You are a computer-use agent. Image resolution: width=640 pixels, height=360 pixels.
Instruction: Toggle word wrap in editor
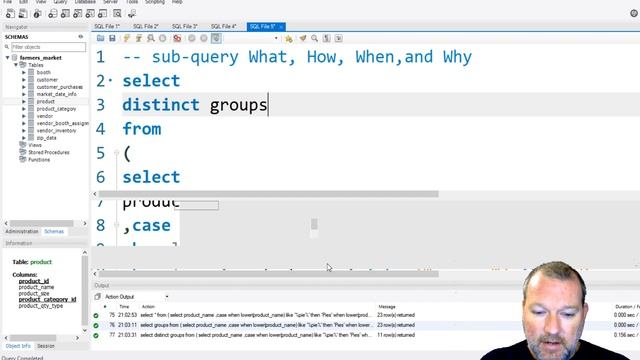point(338,38)
